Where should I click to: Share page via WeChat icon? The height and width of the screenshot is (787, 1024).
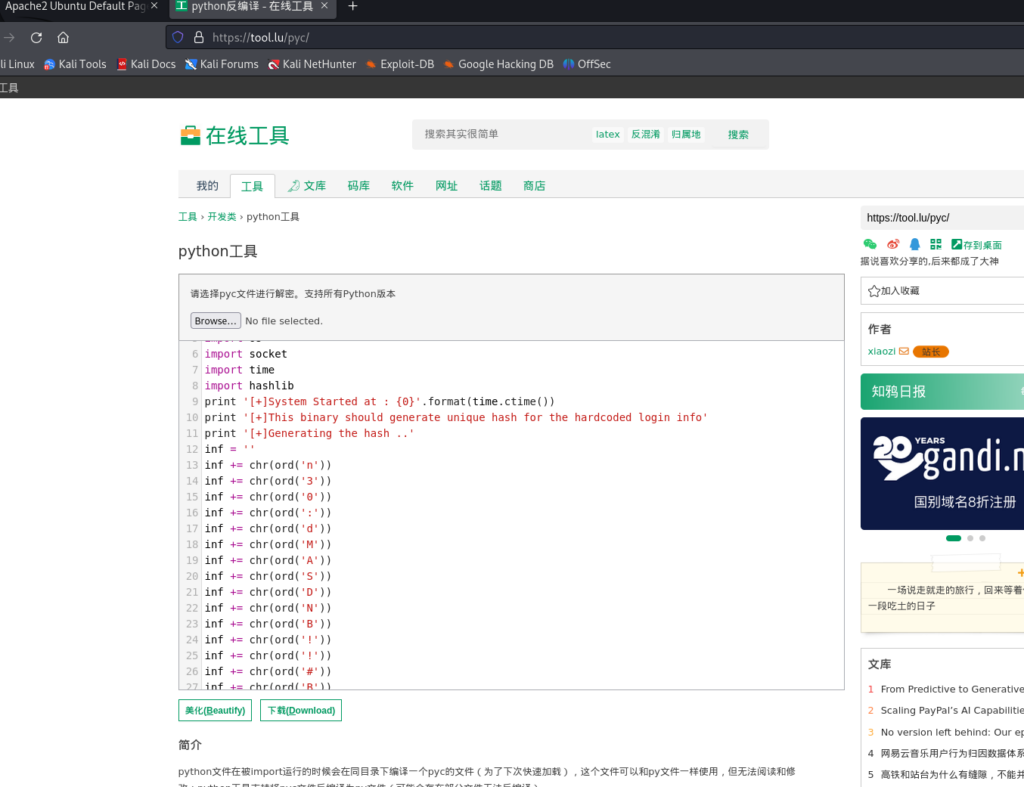click(x=869, y=244)
